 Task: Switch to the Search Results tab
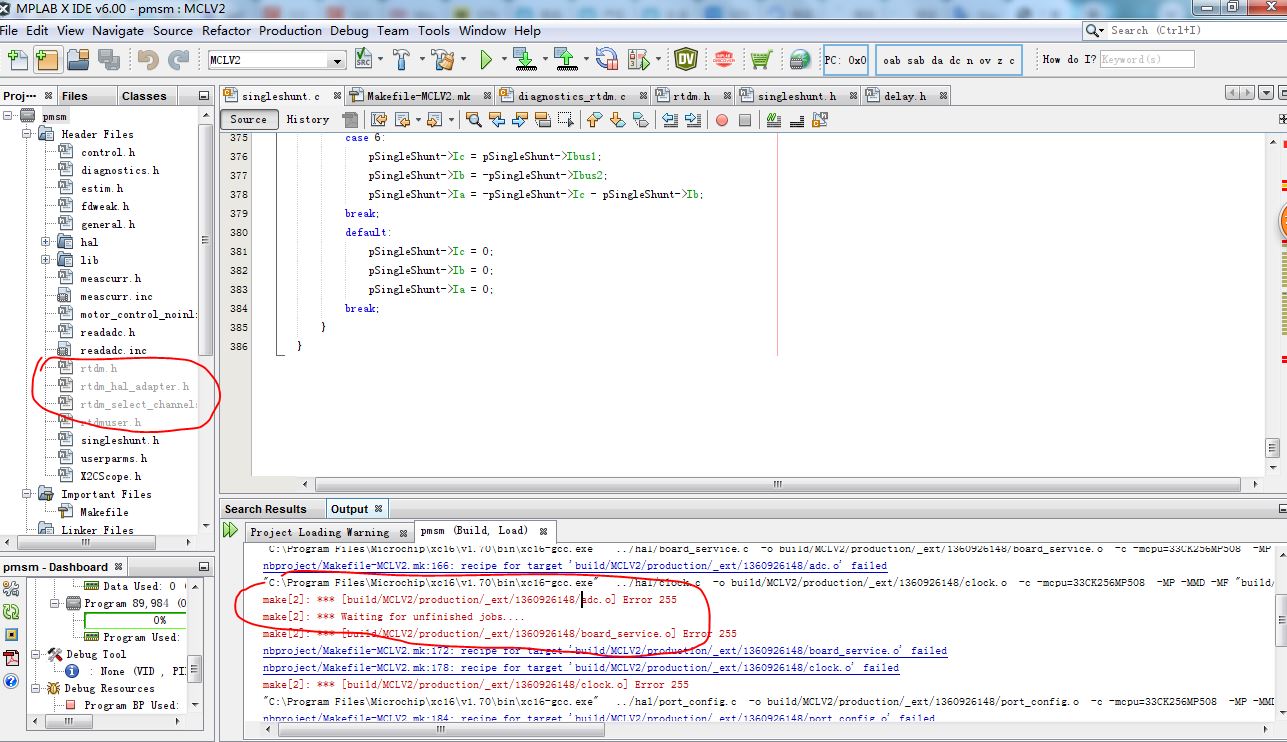click(266, 509)
